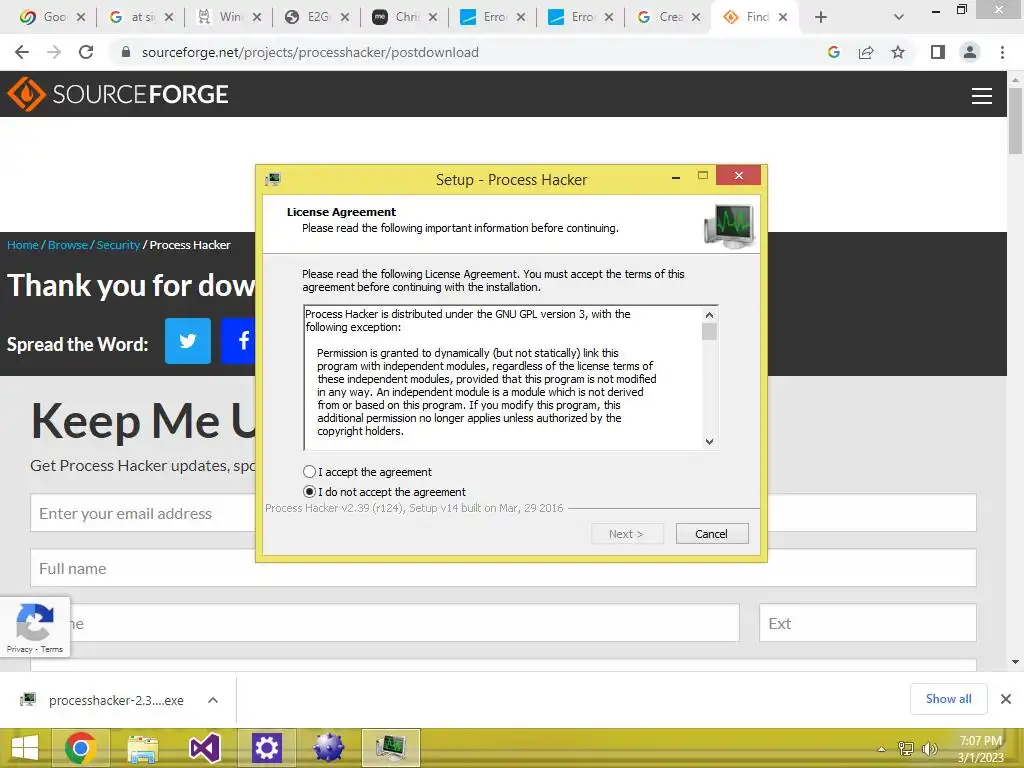
Task: Click the address bar URL
Action: 310,52
